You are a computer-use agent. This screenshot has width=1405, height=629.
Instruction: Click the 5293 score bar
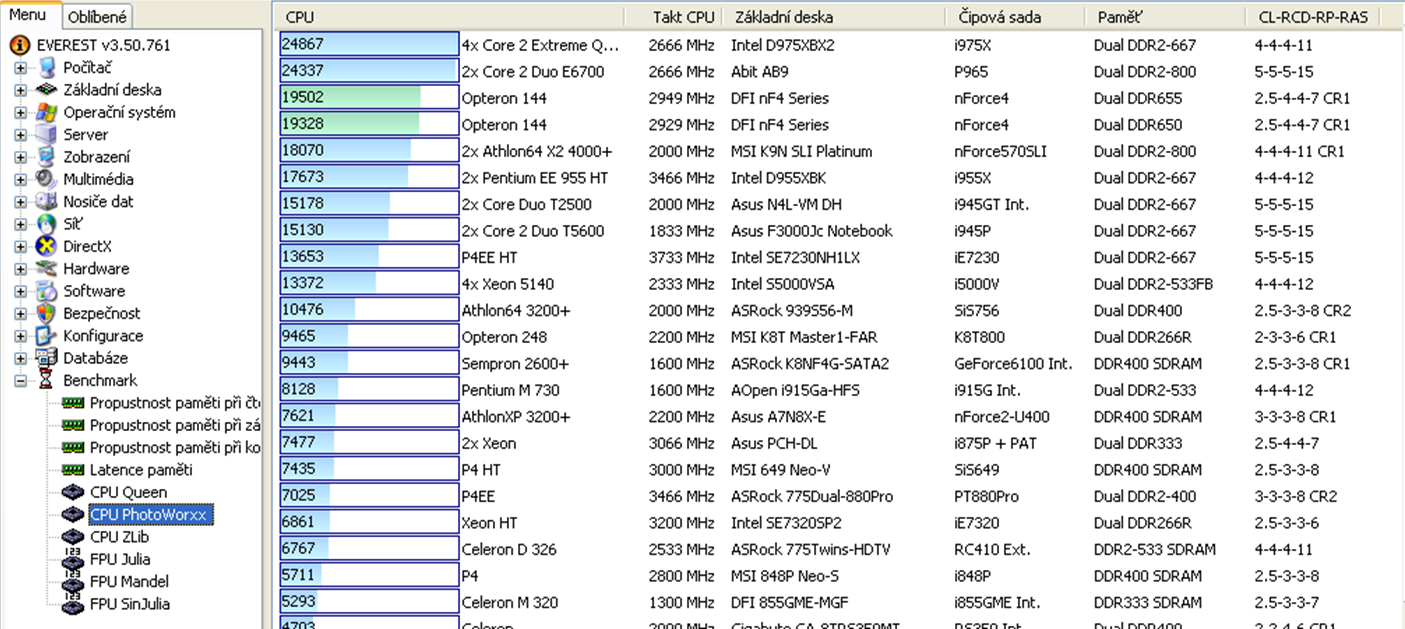coord(369,602)
